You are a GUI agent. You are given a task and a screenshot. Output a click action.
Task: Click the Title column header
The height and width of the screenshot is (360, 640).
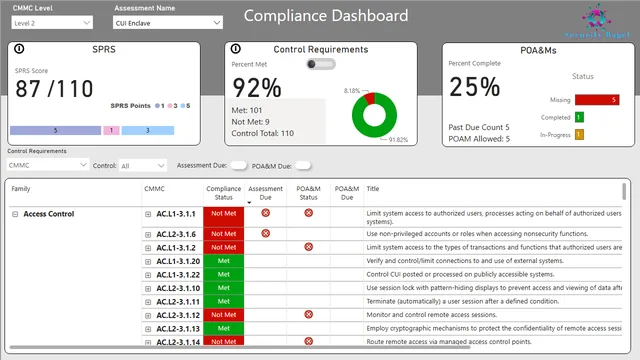(373, 189)
